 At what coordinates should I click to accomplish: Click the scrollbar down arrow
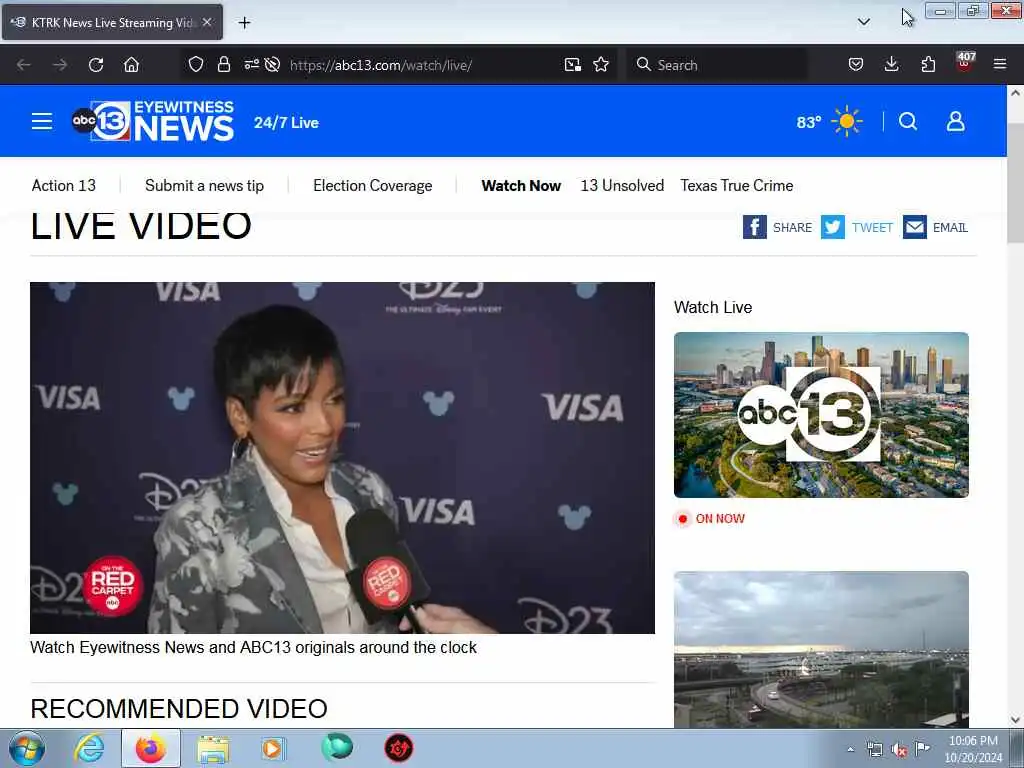1015,720
